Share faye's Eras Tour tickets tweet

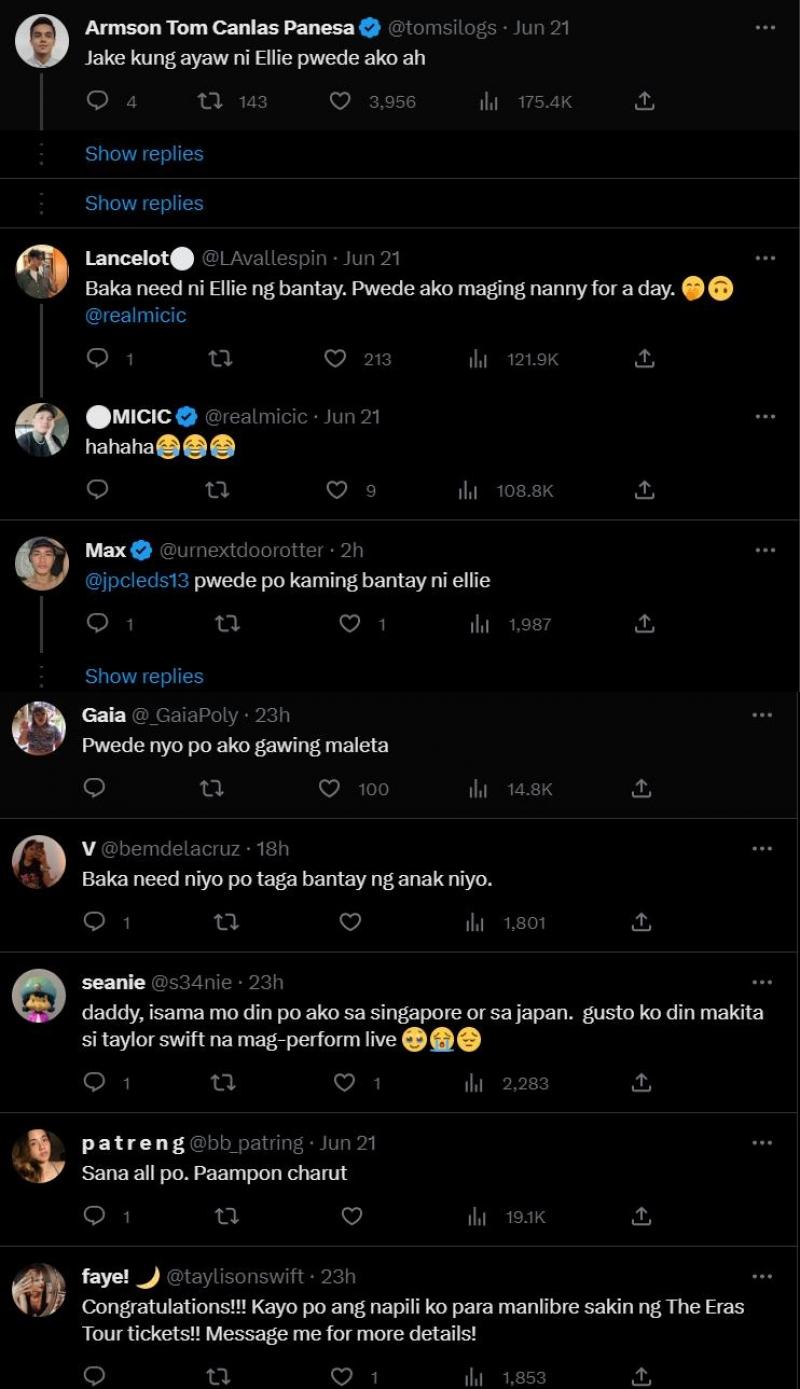tap(642, 1377)
